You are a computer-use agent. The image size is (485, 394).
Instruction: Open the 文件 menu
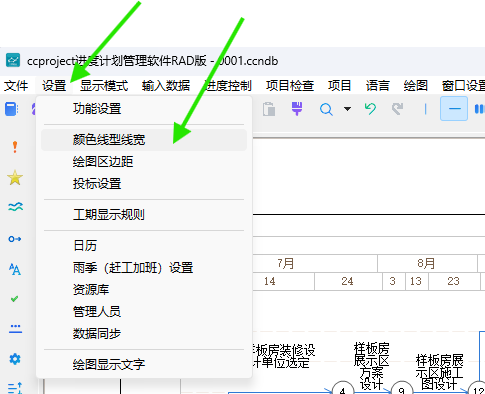(x=16, y=86)
